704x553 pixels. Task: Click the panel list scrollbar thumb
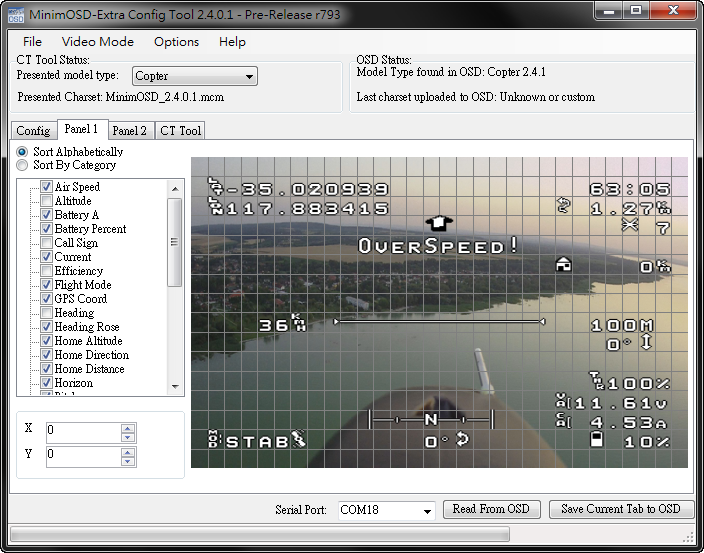click(175, 242)
